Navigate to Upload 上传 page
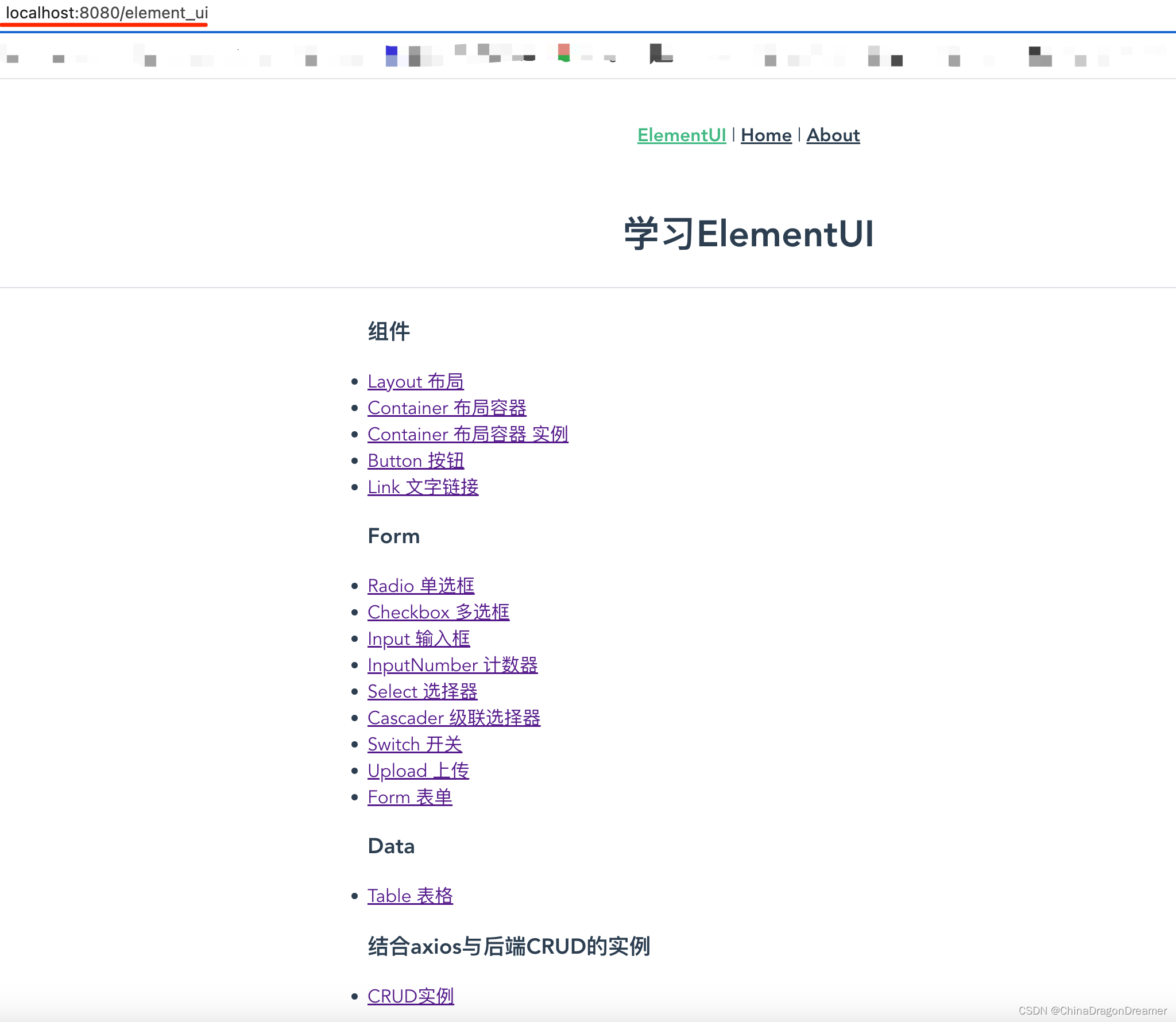Screen dimensions: 1176x1022 [419, 770]
